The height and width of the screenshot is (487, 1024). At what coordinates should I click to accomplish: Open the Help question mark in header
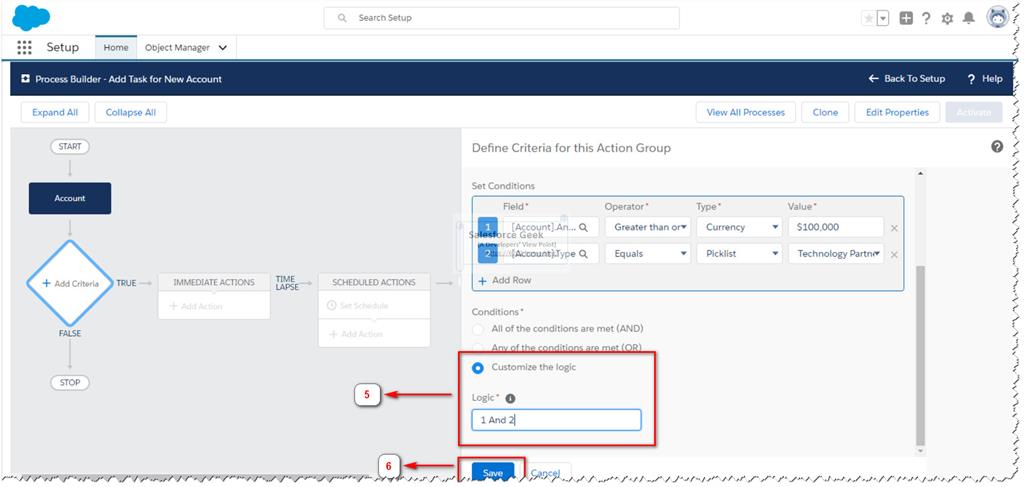coord(926,18)
